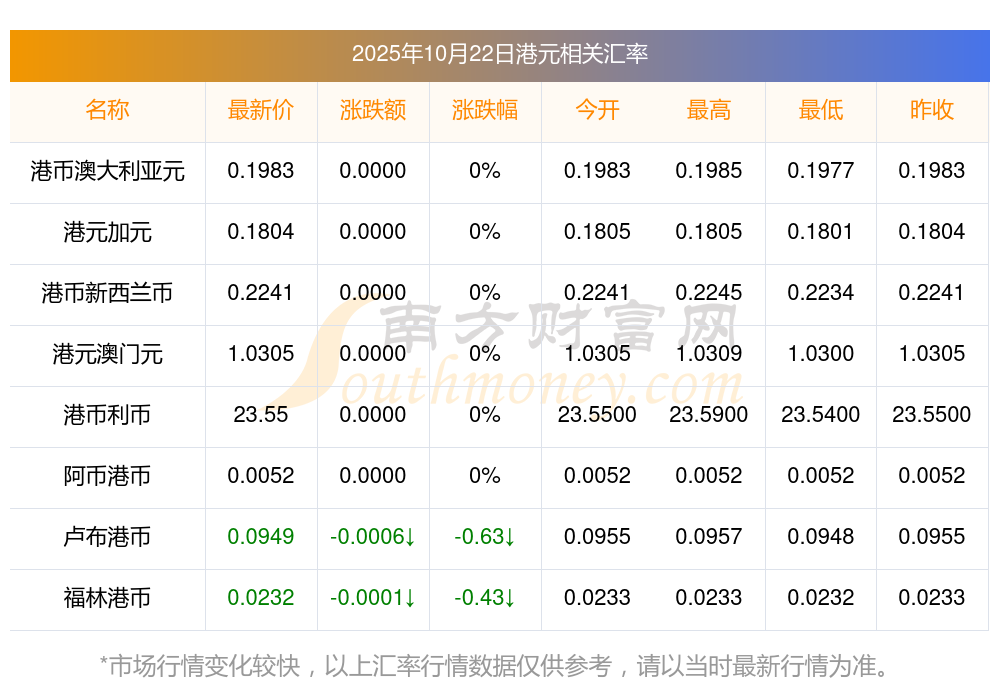Click the 港币新西兰币 row label
The width and height of the screenshot is (1000, 697).
[x=107, y=294]
